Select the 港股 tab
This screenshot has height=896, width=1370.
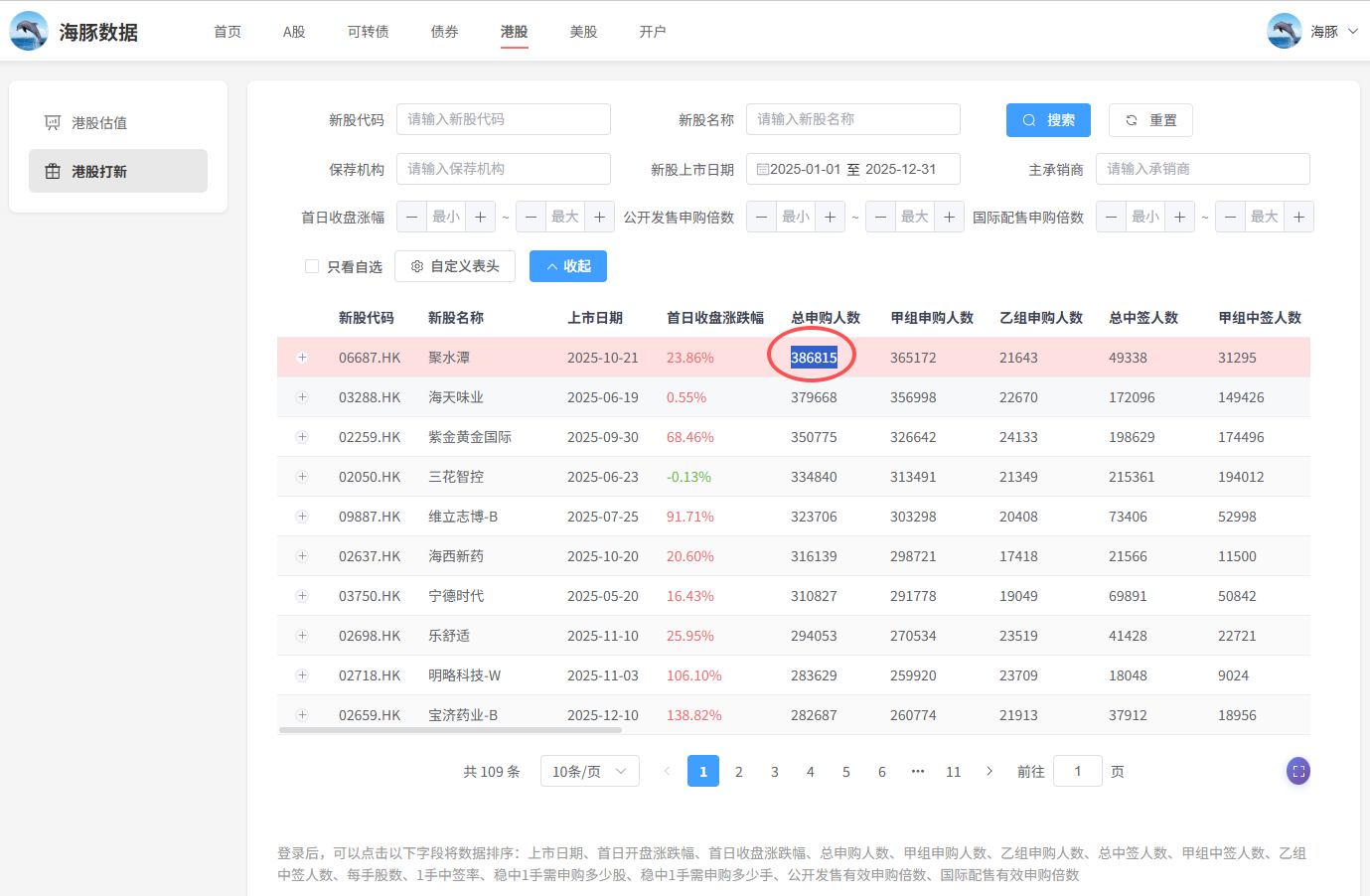[x=515, y=32]
